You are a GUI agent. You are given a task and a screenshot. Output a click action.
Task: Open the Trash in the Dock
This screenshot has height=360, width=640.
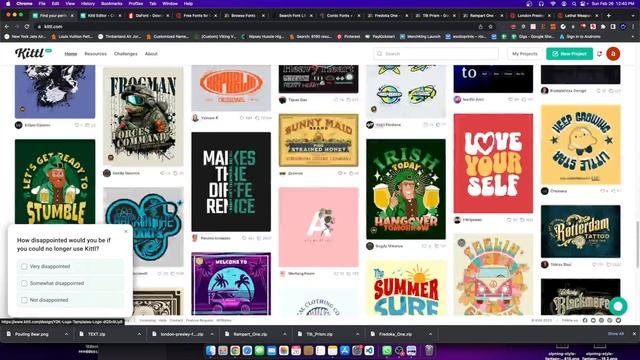point(429,350)
